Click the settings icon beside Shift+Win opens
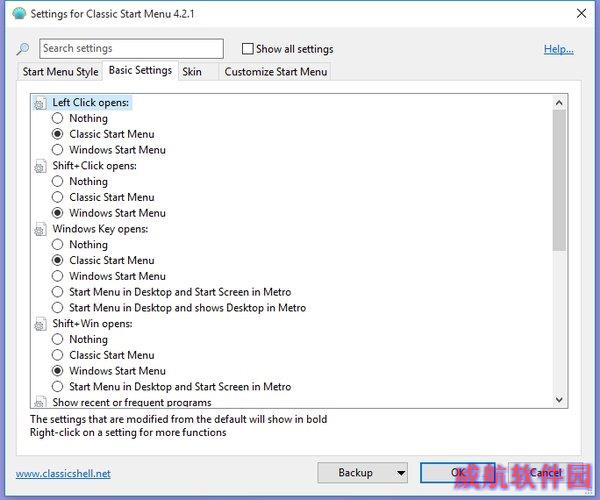 point(40,324)
